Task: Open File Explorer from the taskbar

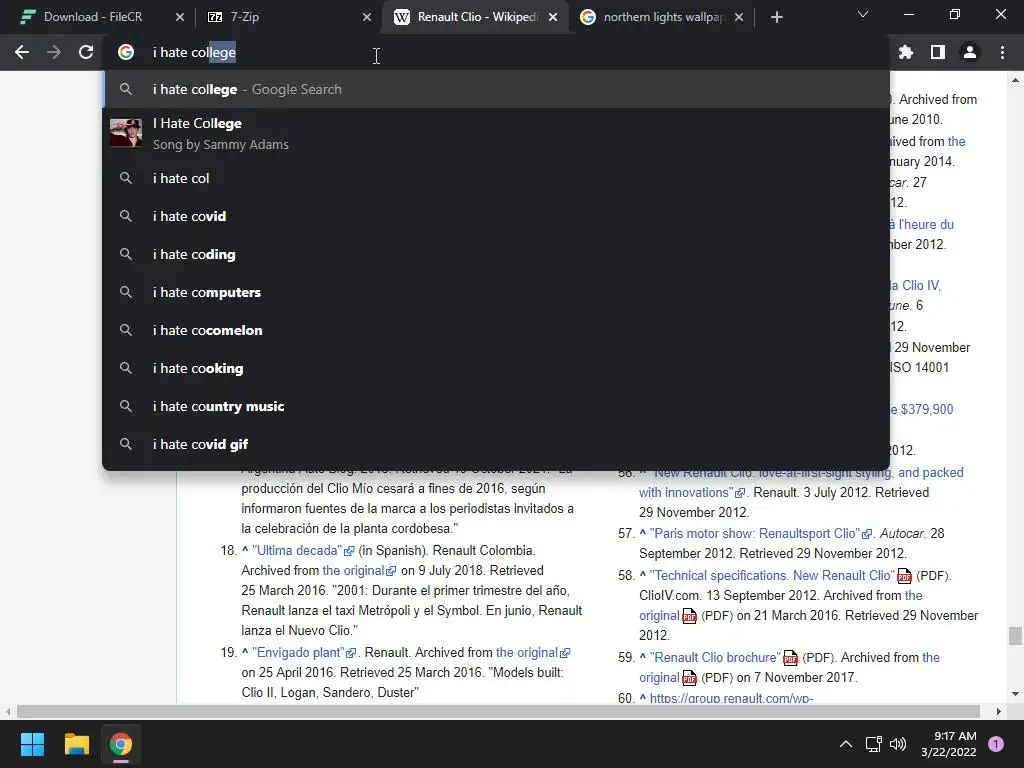Action: coord(76,744)
